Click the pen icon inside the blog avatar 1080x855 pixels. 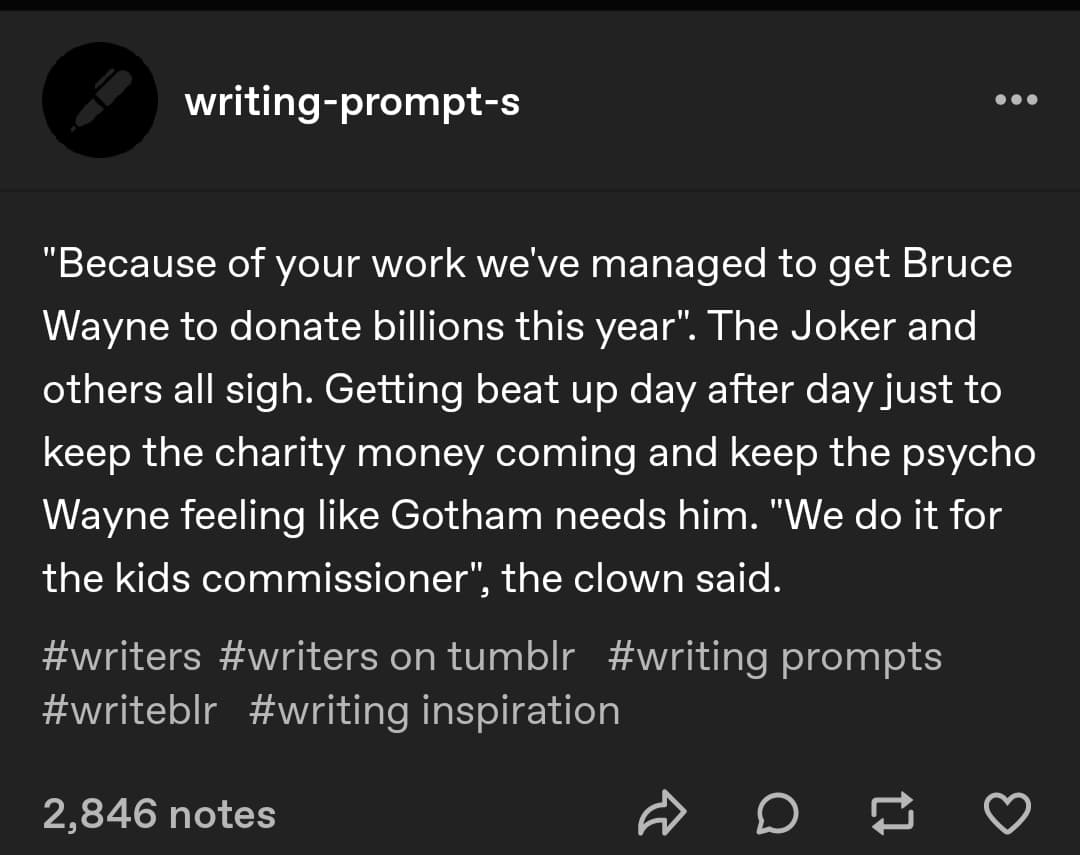coord(99,99)
